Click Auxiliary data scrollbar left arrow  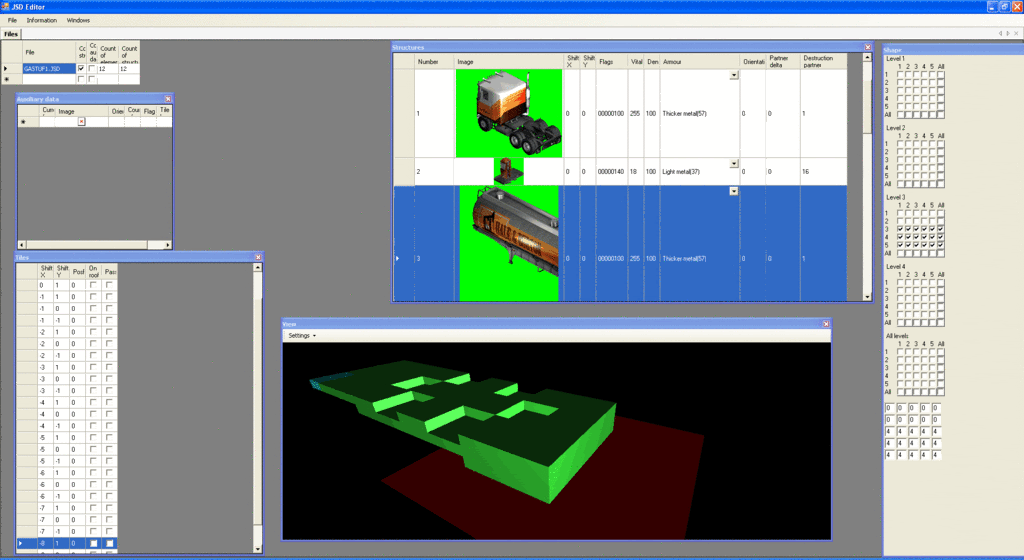tap(22, 245)
